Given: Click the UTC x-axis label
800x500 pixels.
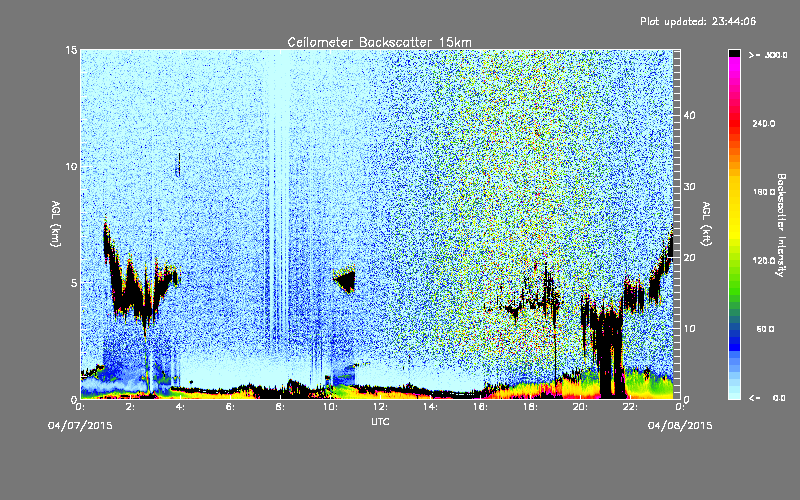Looking at the screenshot, I should [x=380, y=422].
